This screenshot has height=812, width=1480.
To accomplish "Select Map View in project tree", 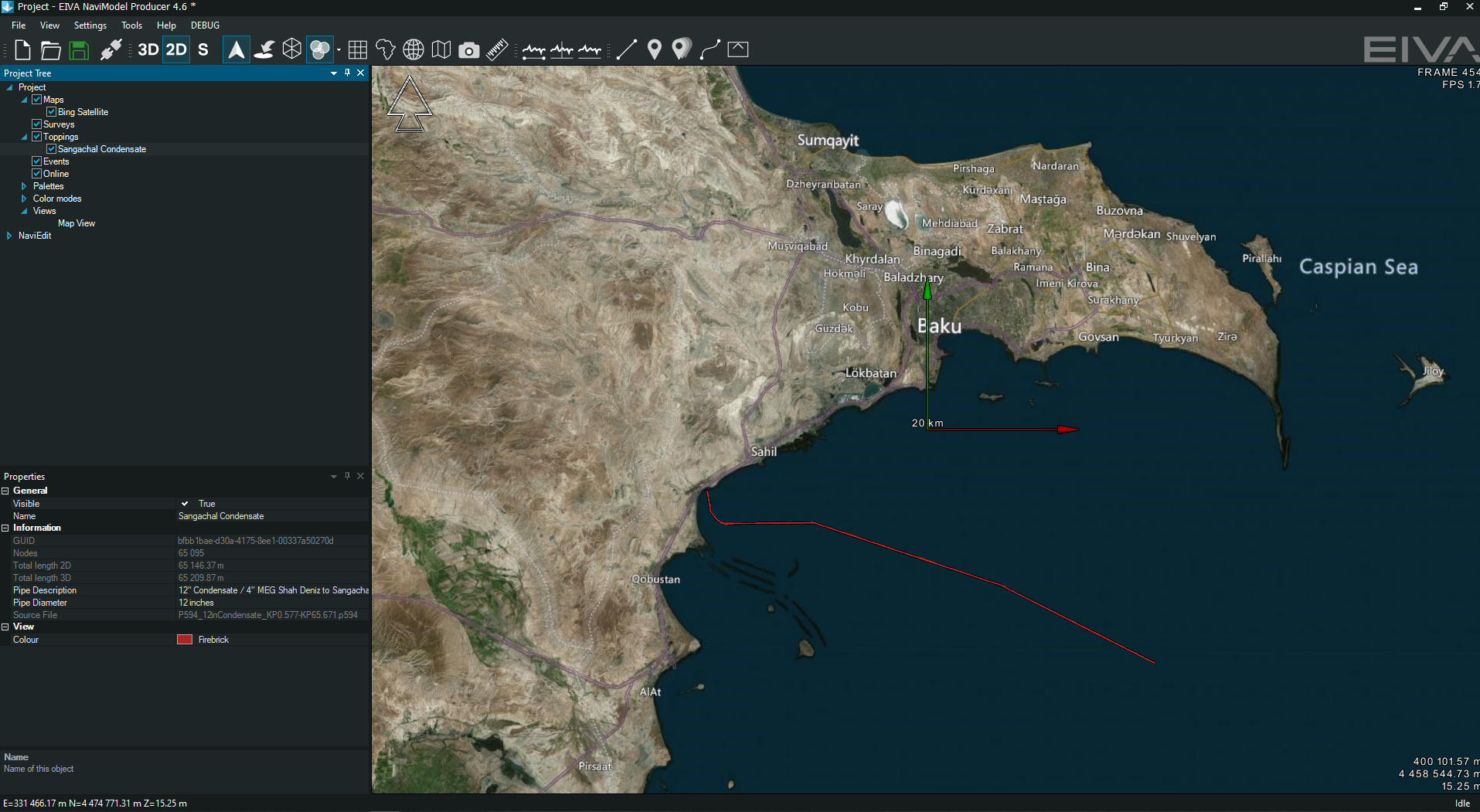I will (x=77, y=223).
